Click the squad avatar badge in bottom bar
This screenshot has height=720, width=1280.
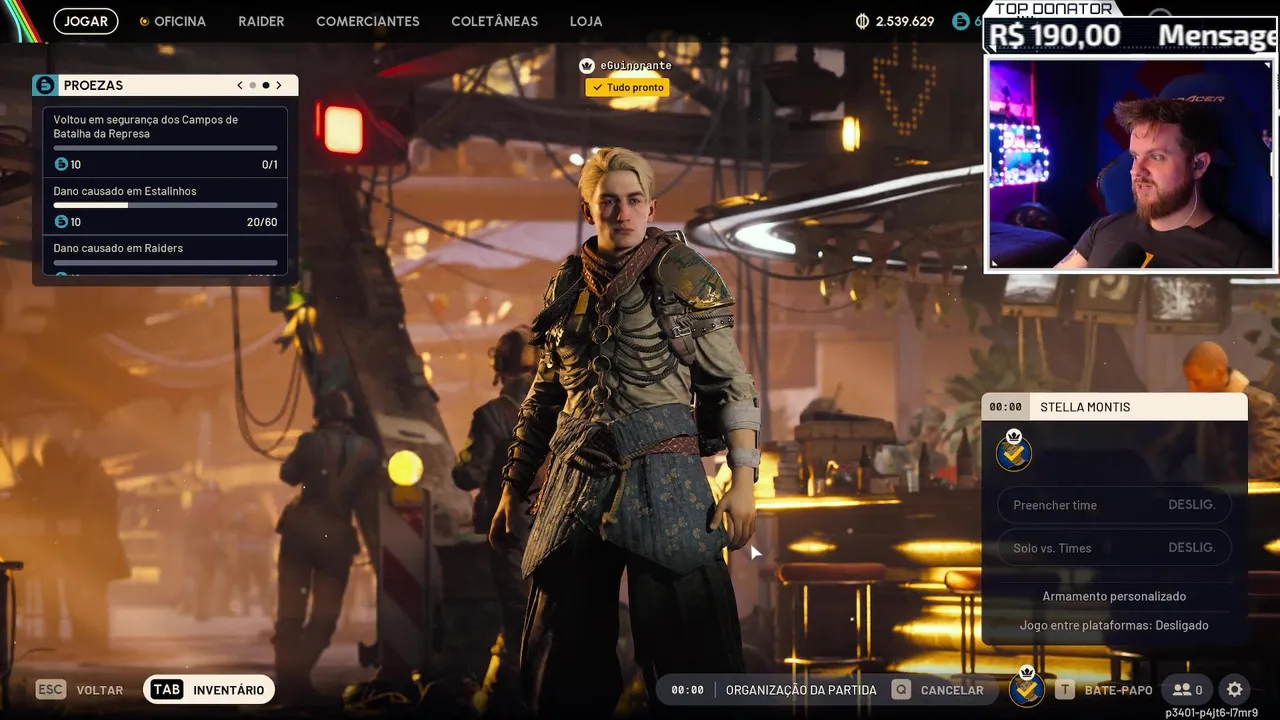pos(1026,687)
